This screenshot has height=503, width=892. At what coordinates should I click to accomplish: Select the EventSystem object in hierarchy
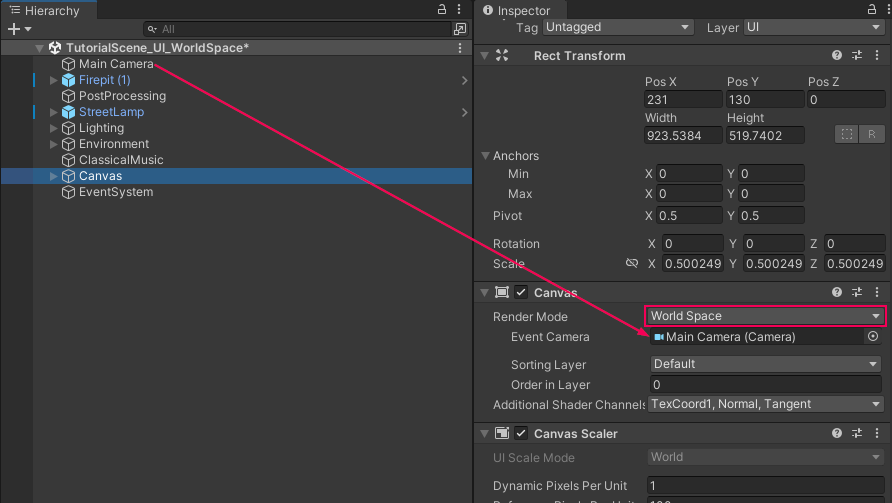click(x=116, y=192)
